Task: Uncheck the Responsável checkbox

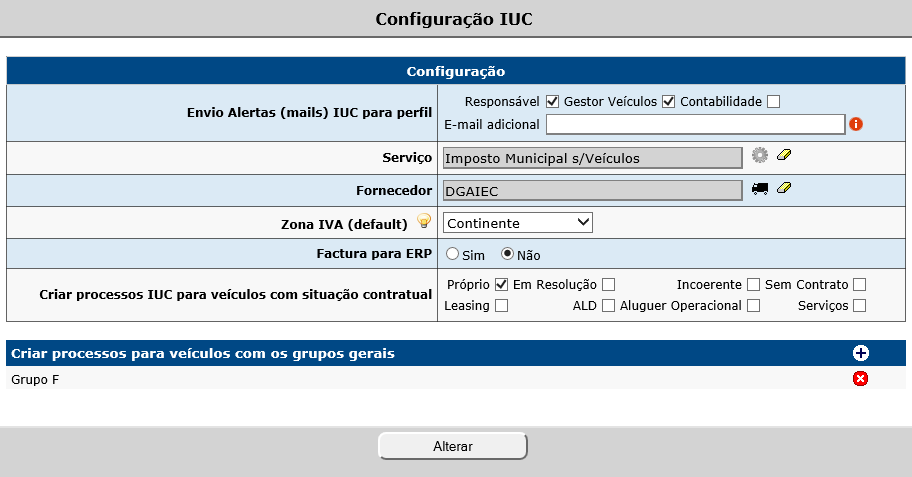Action: (553, 102)
